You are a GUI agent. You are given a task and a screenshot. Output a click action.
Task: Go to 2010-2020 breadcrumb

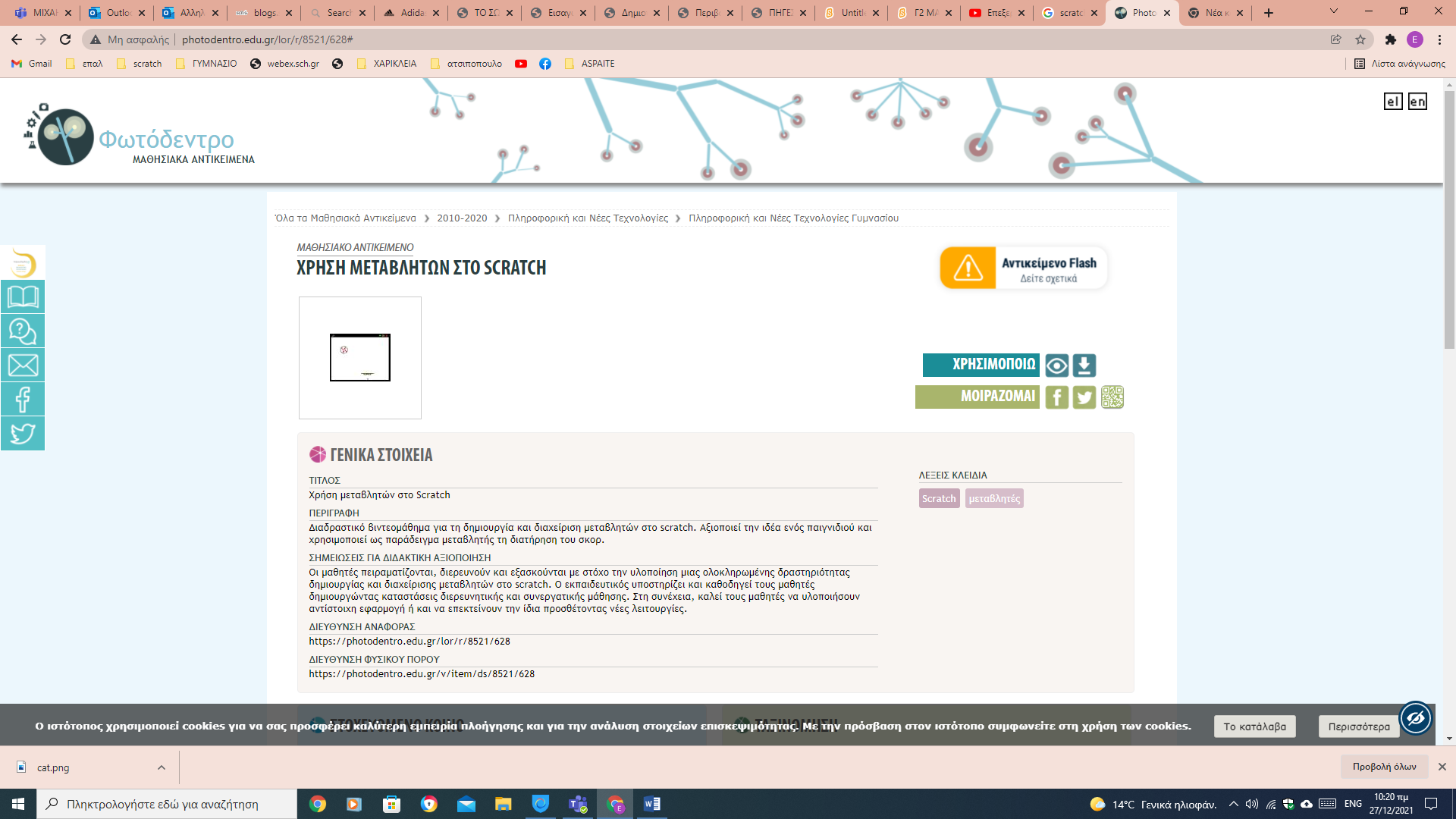pyautogui.click(x=462, y=218)
